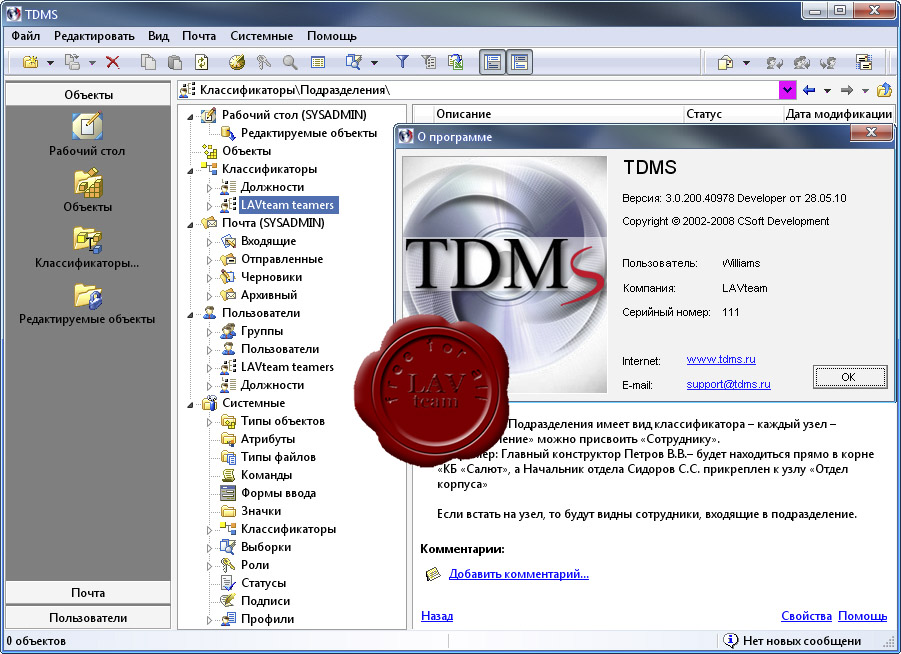901x654 pixels.
Task: Select Формы ввода in the tree
Action: coord(278,493)
